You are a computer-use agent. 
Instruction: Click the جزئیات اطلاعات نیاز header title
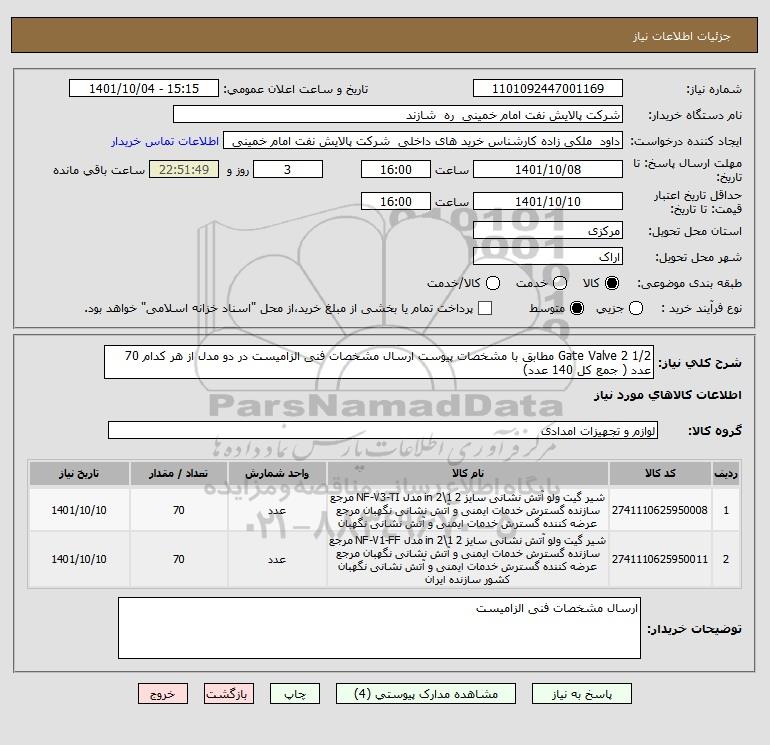click(682, 36)
